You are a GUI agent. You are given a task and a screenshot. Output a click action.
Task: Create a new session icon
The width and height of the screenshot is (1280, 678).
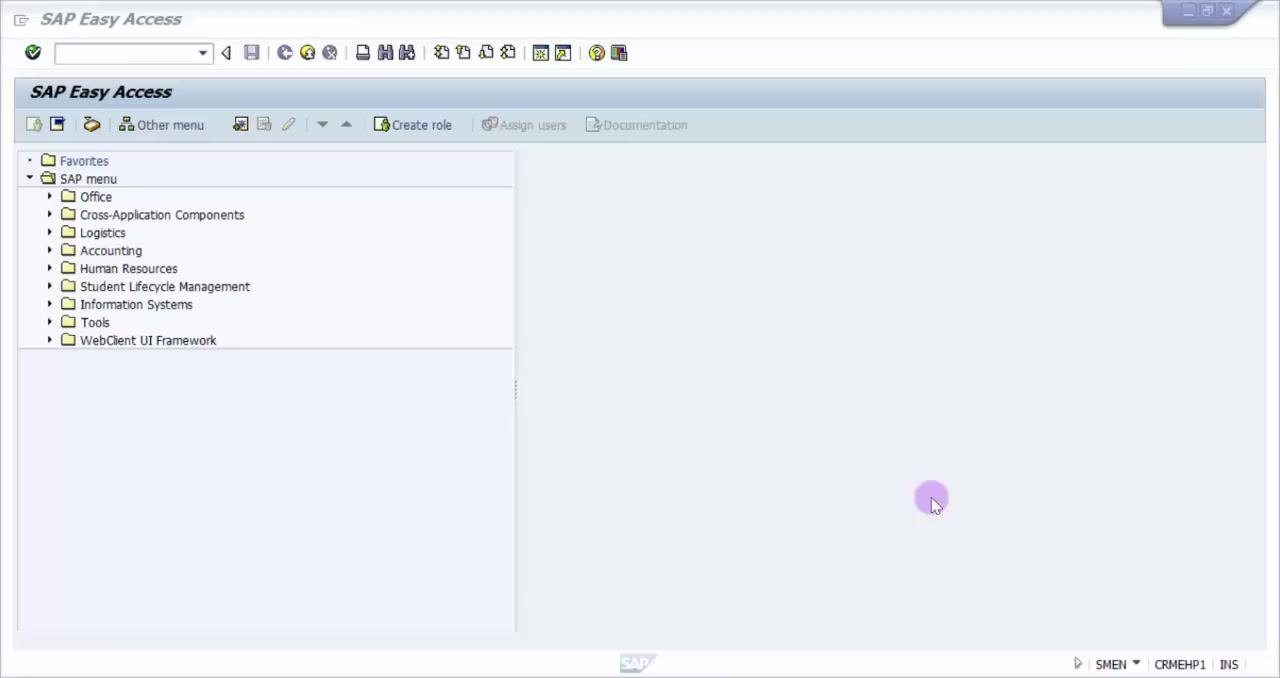pyautogui.click(x=541, y=53)
